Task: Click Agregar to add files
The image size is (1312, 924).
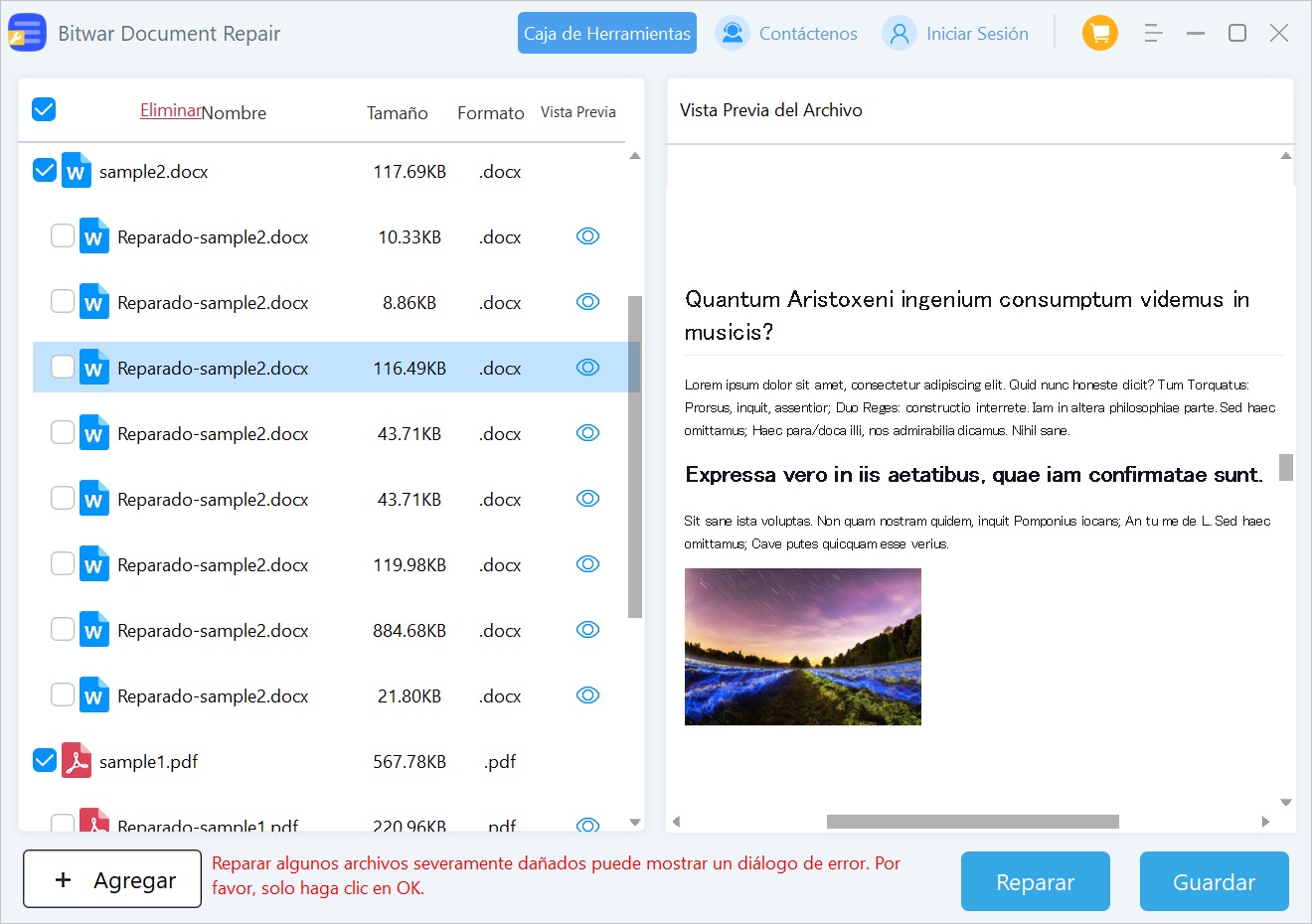Action: tap(113, 879)
